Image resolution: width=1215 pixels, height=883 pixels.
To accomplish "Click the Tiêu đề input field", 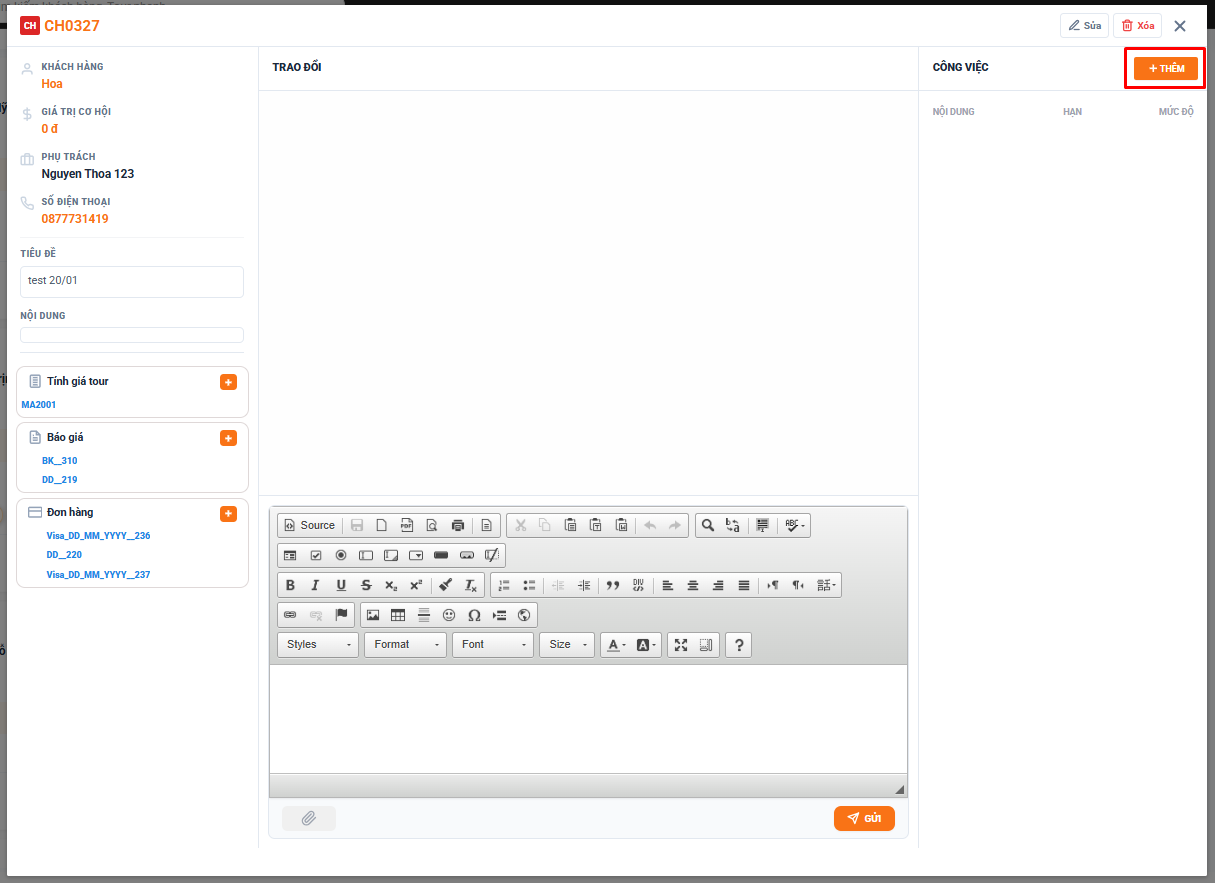I will (x=131, y=281).
